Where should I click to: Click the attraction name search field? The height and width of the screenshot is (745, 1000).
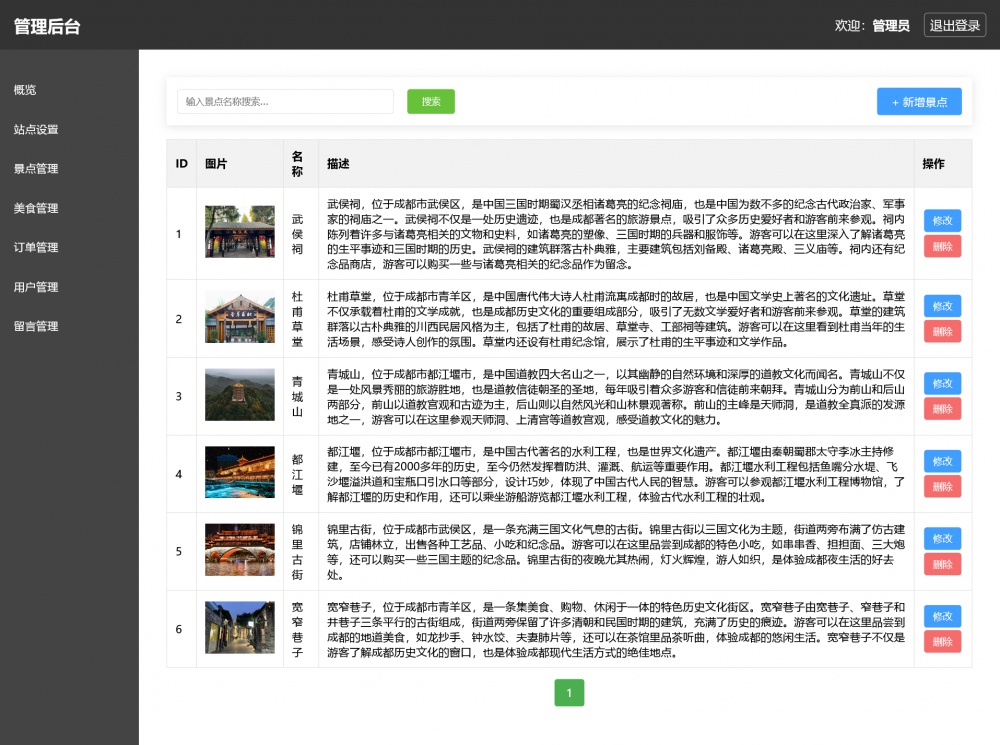click(x=284, y=101)
